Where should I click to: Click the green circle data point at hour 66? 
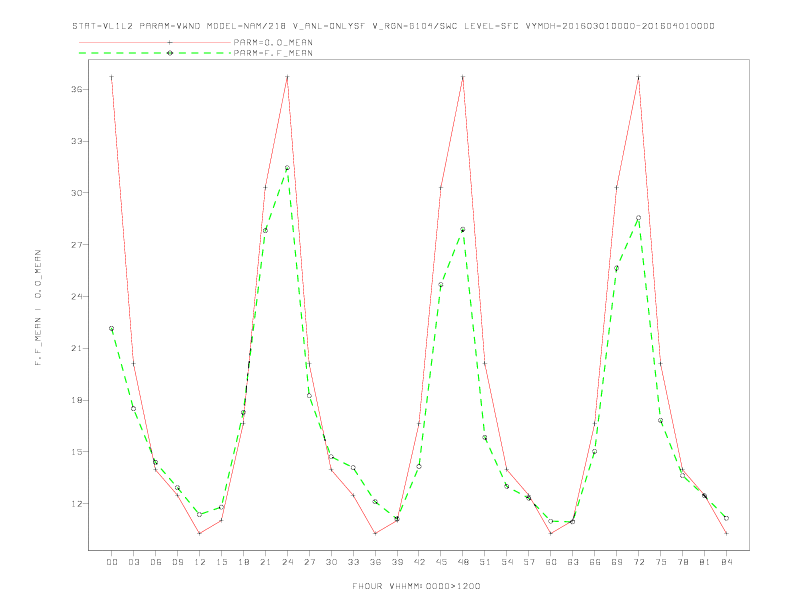[595, 451]
